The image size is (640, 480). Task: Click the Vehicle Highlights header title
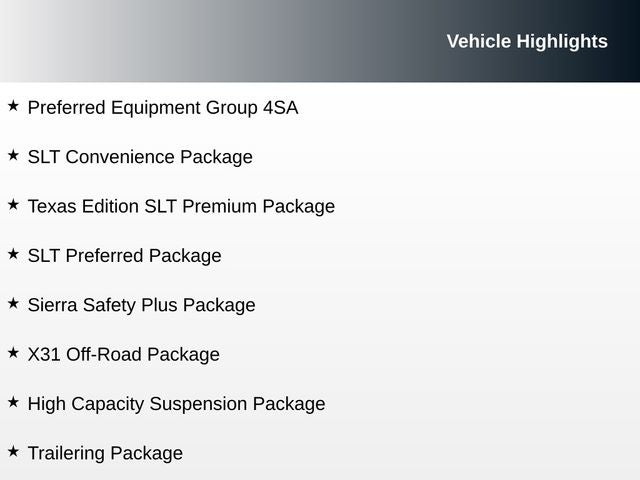526,41
